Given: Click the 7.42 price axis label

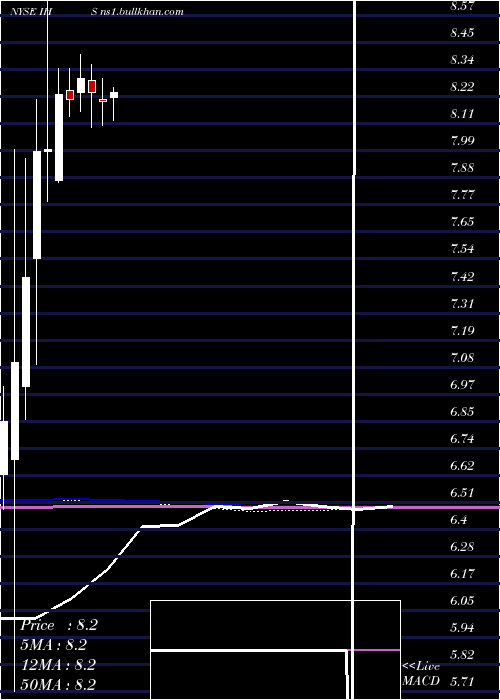Looking at the screenshot, I should pyautogui.click(x=464, y=276).
